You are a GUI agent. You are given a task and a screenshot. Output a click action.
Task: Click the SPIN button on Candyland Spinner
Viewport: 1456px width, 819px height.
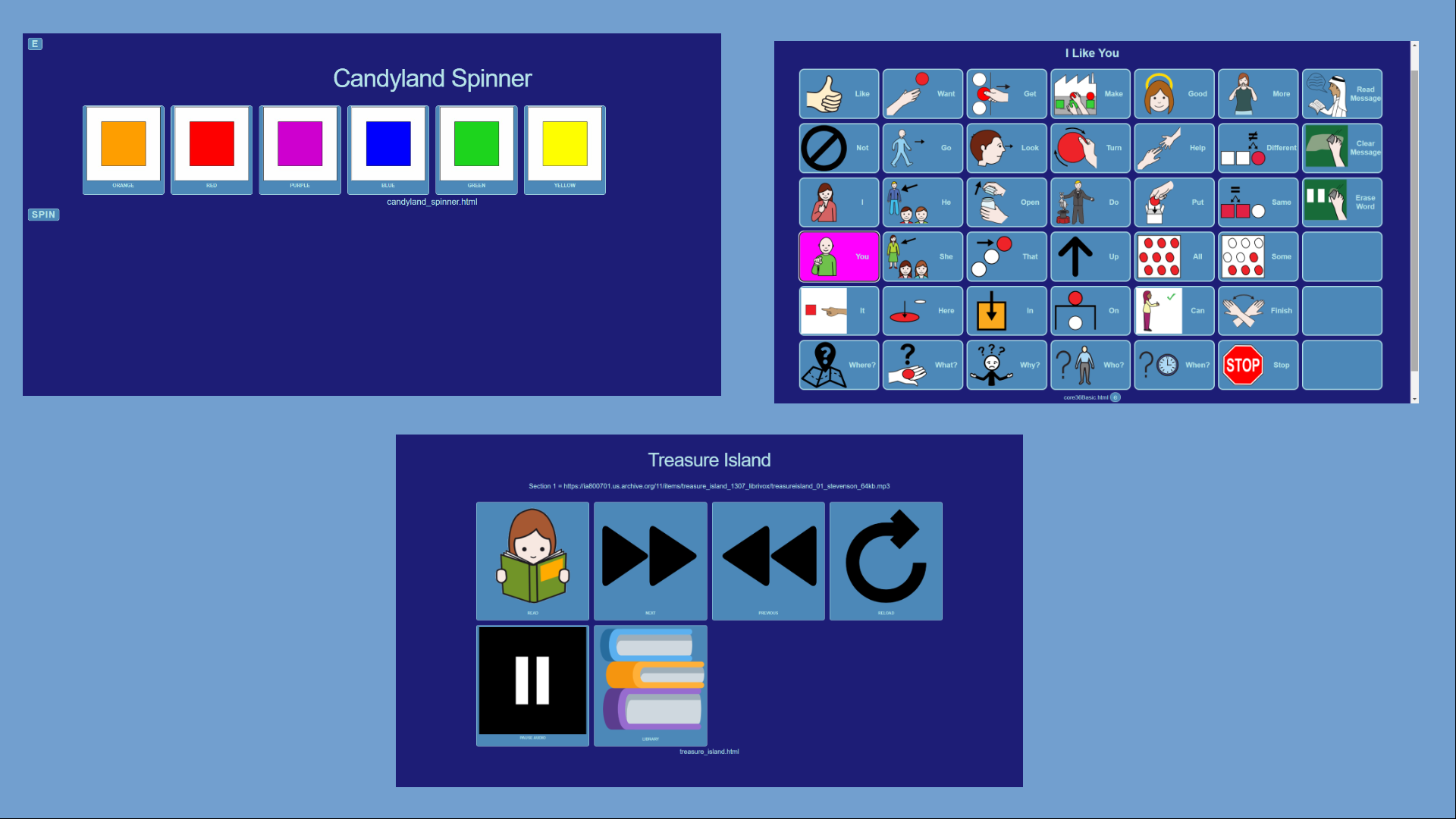click(42, 214)
